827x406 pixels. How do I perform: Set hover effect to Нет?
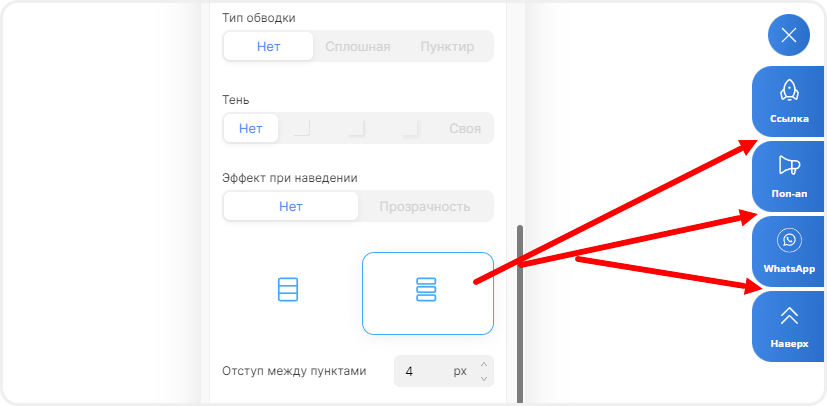click(x=291, y=206)
